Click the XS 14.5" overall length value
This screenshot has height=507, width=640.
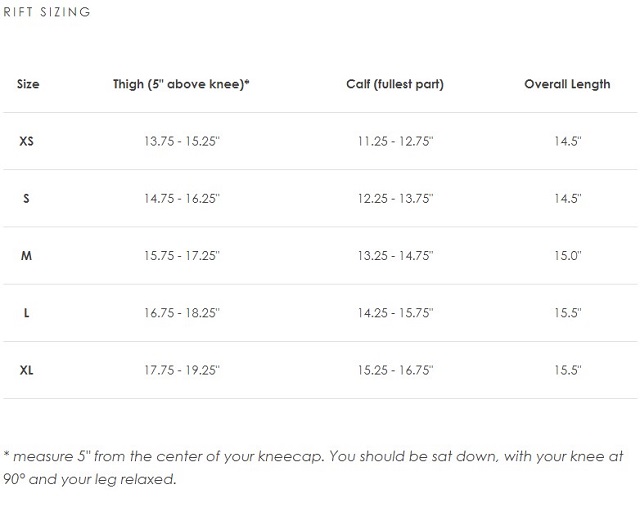pyautogui.click(x=568, y=141)
